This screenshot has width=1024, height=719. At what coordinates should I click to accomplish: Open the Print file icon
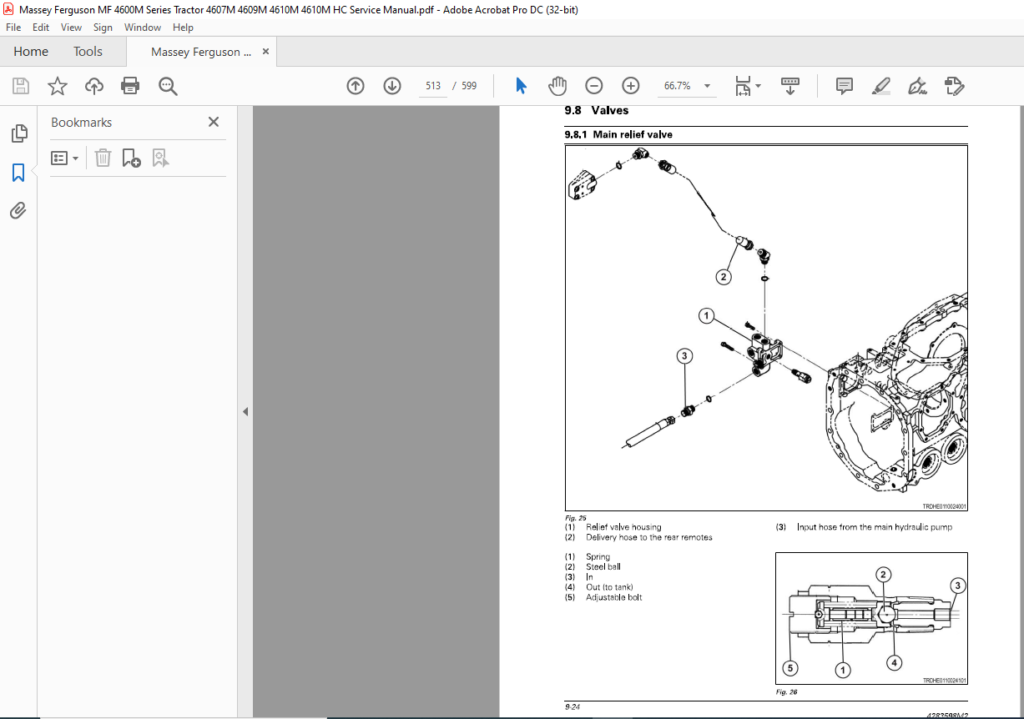pos(130,86)
